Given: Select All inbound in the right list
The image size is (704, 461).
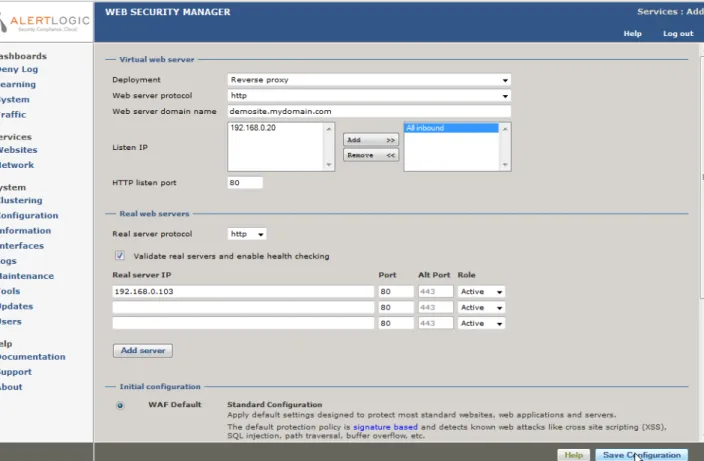Looking at the screenshot, I should pyautogui.click(x=451, y=128).
